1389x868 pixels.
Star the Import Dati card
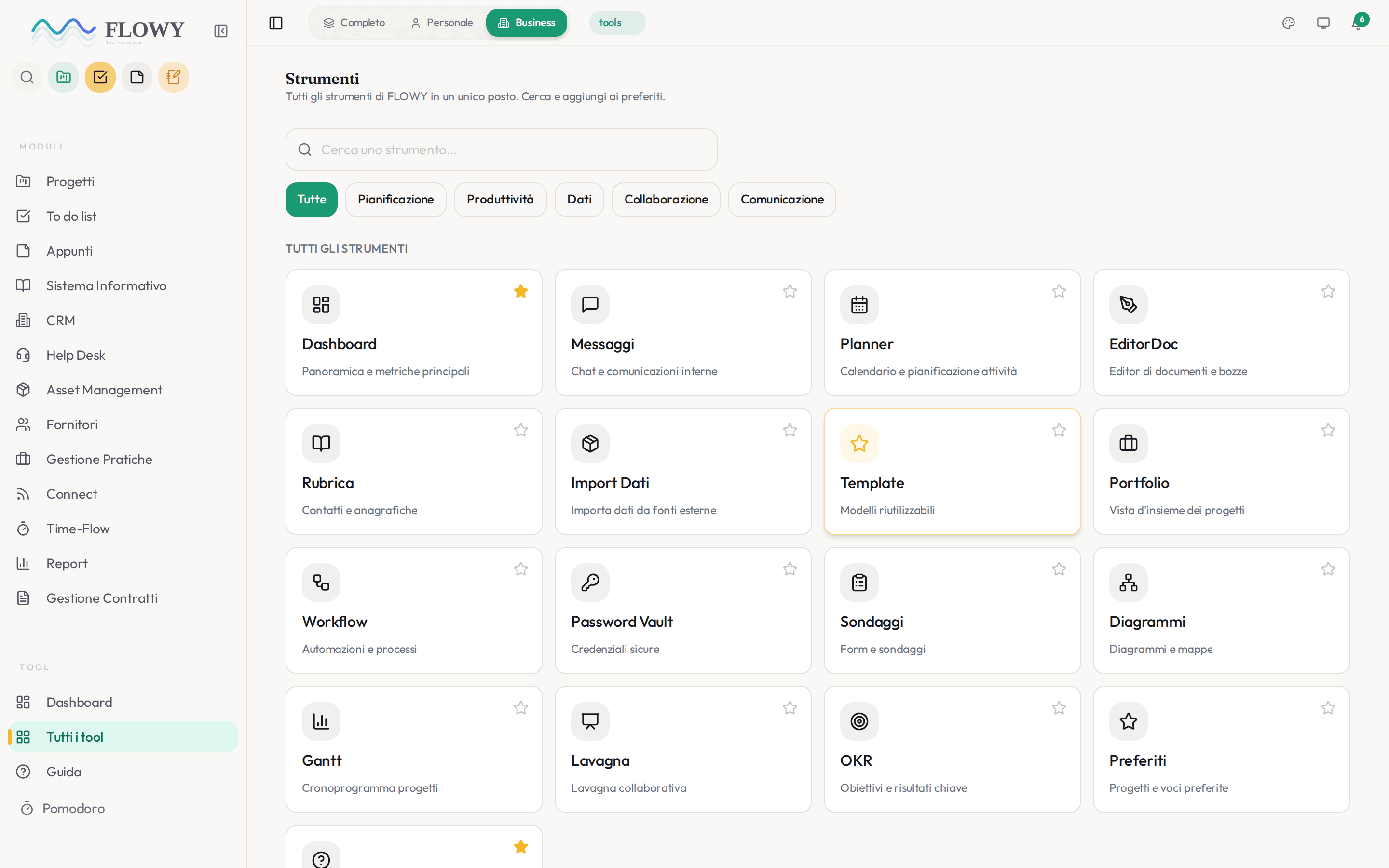(790, 430)
